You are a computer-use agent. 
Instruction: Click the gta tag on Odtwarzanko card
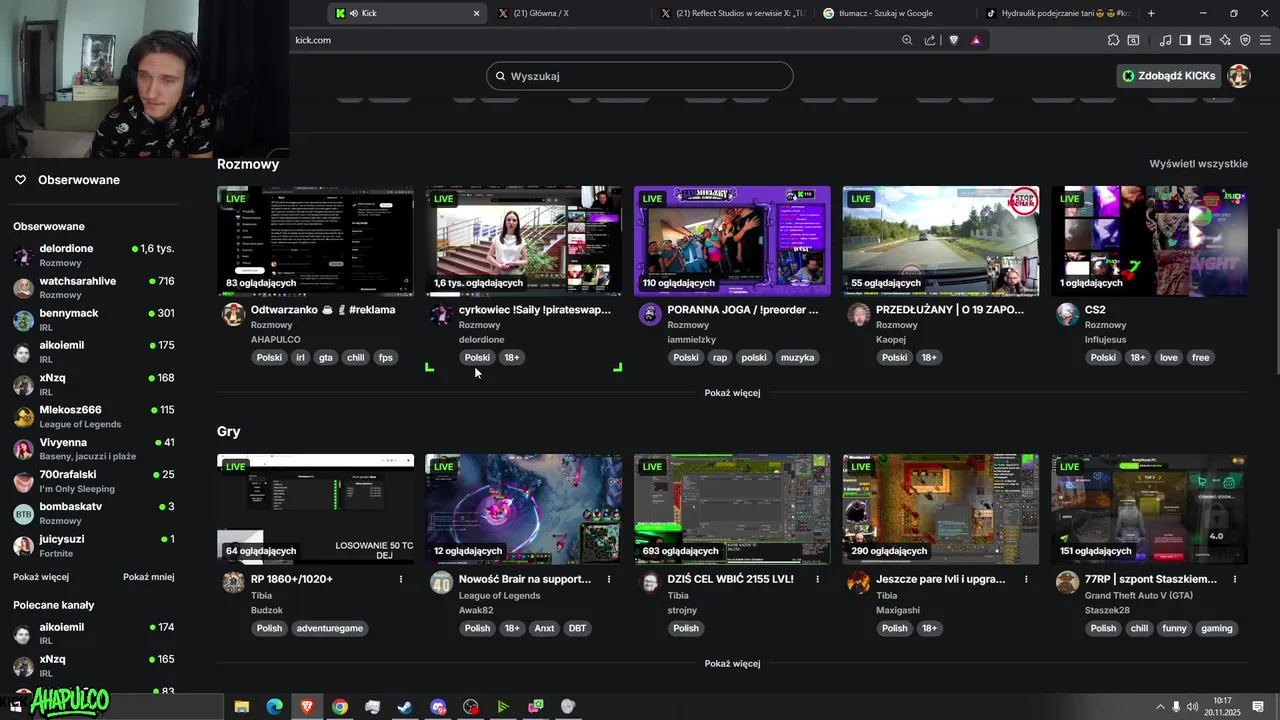tap(326, 357)
